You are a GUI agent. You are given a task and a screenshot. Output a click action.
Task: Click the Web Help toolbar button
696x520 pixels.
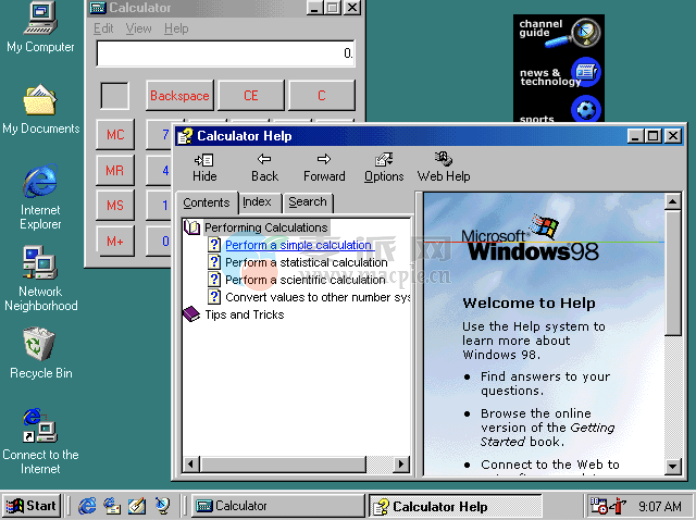[443, 167]
